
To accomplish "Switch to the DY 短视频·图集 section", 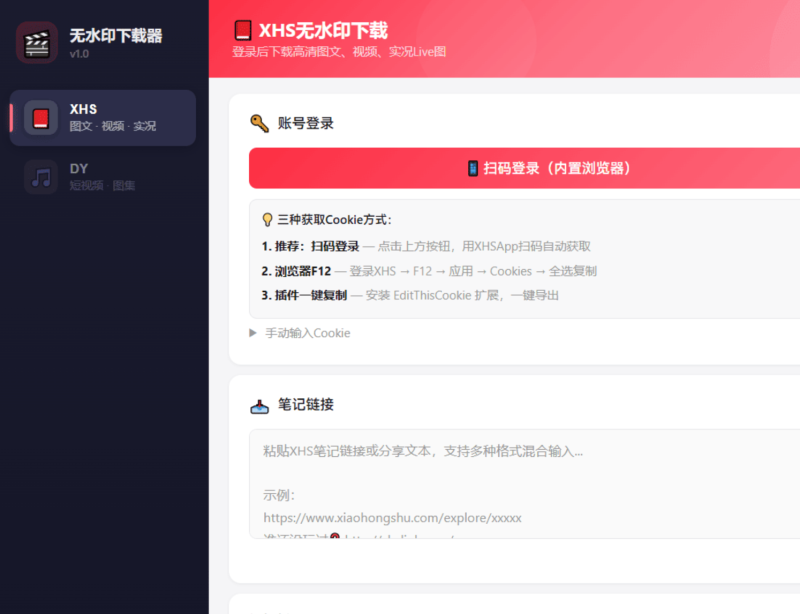I will click(103, 177).
